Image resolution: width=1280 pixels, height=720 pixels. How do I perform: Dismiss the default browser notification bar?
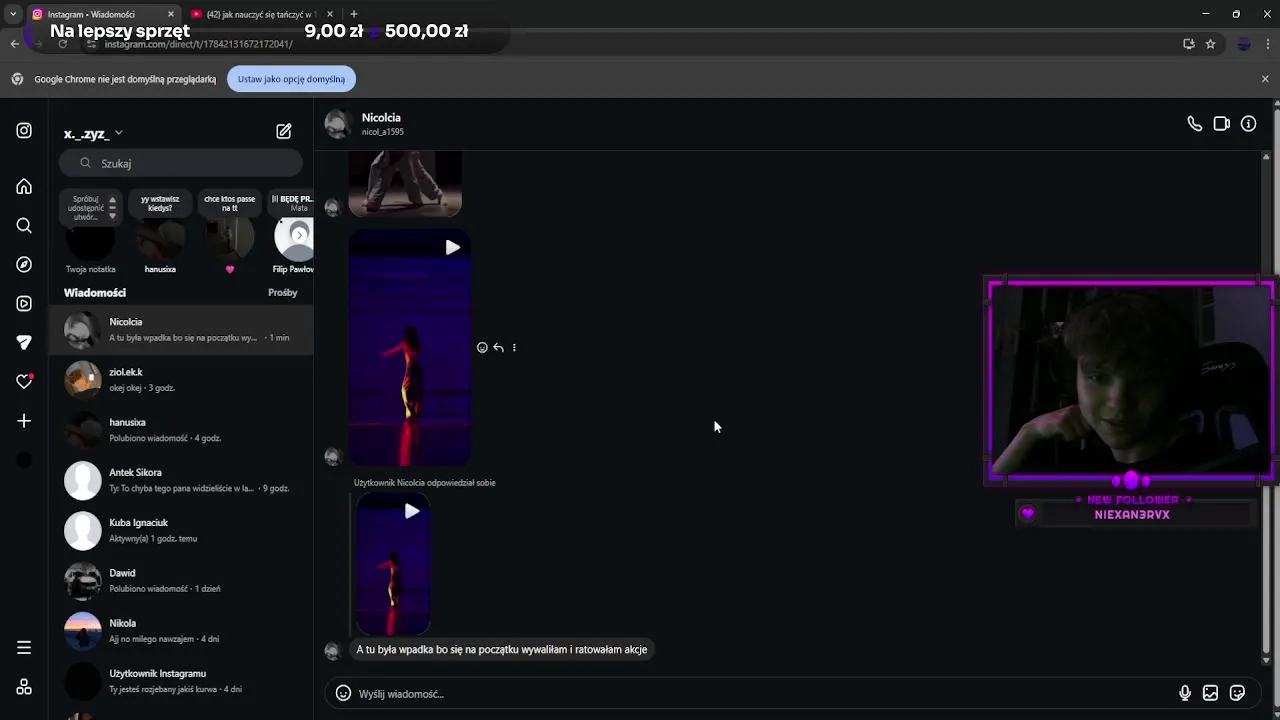click(x=1264, y=79)
